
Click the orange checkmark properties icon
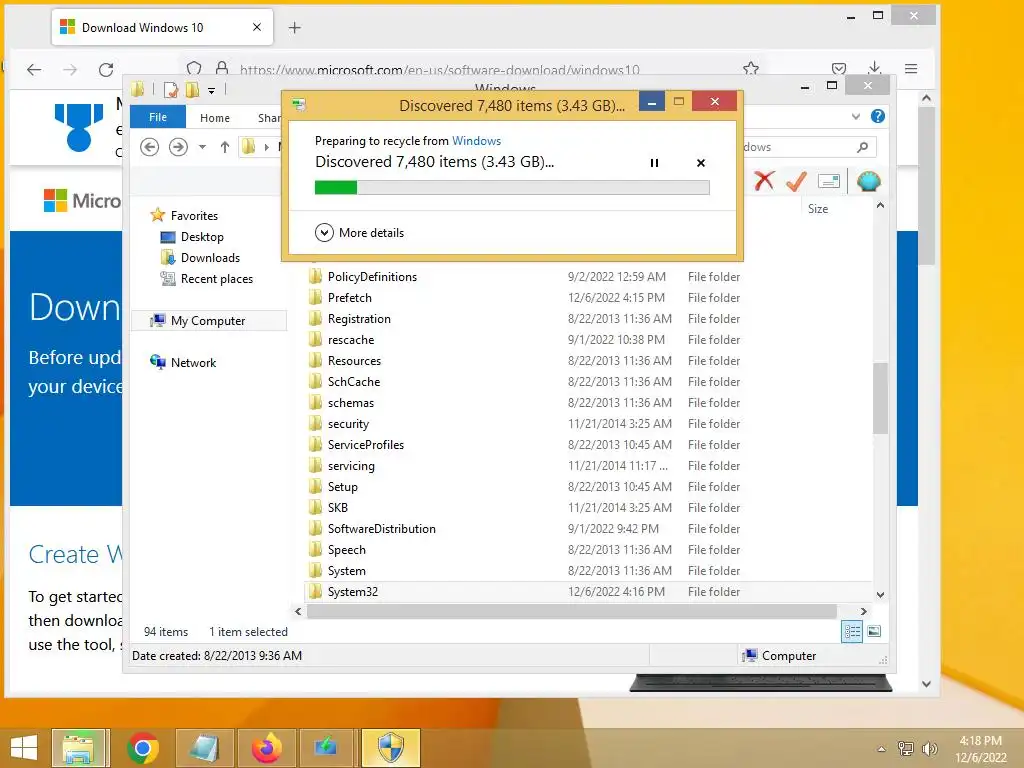[x=796, y=181]
